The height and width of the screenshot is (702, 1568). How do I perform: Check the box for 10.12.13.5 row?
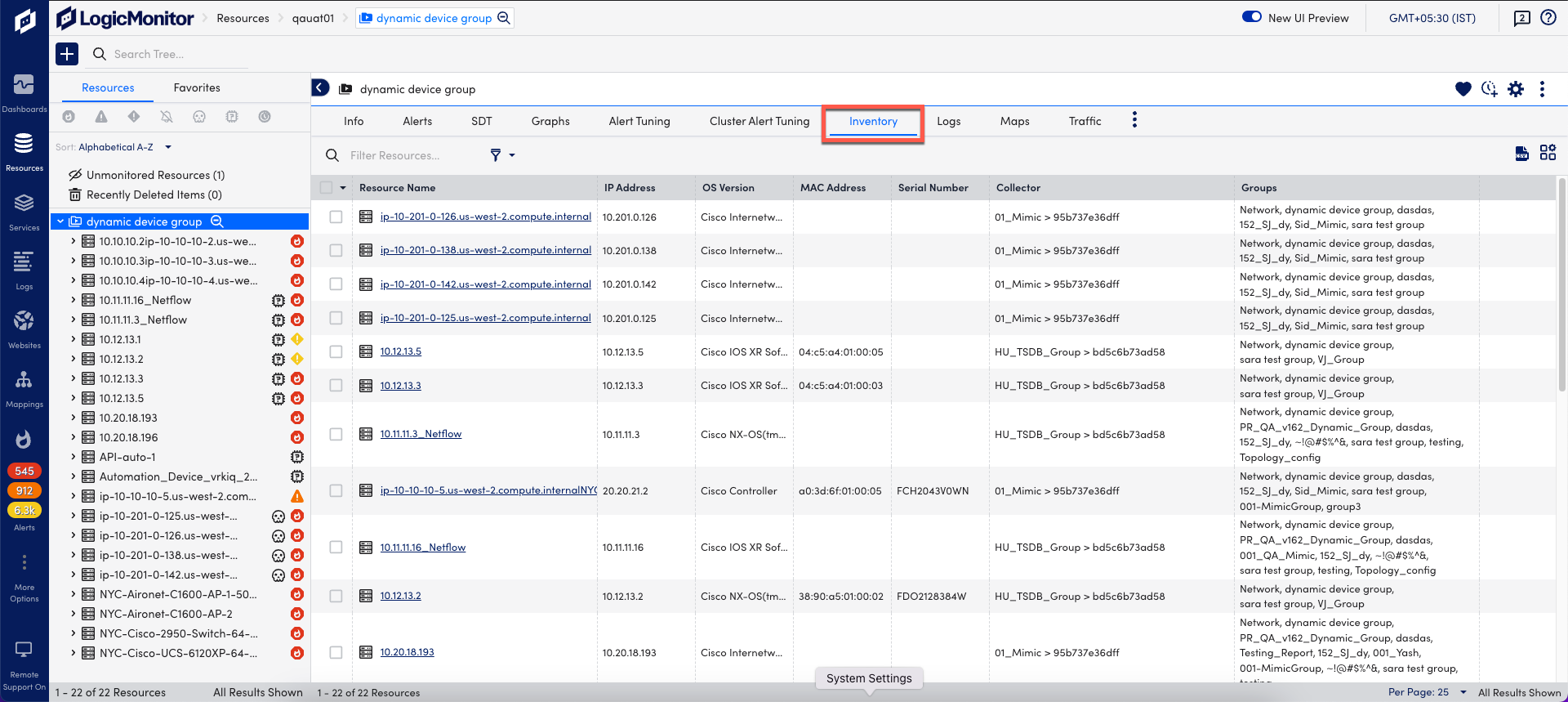point(336,351)
